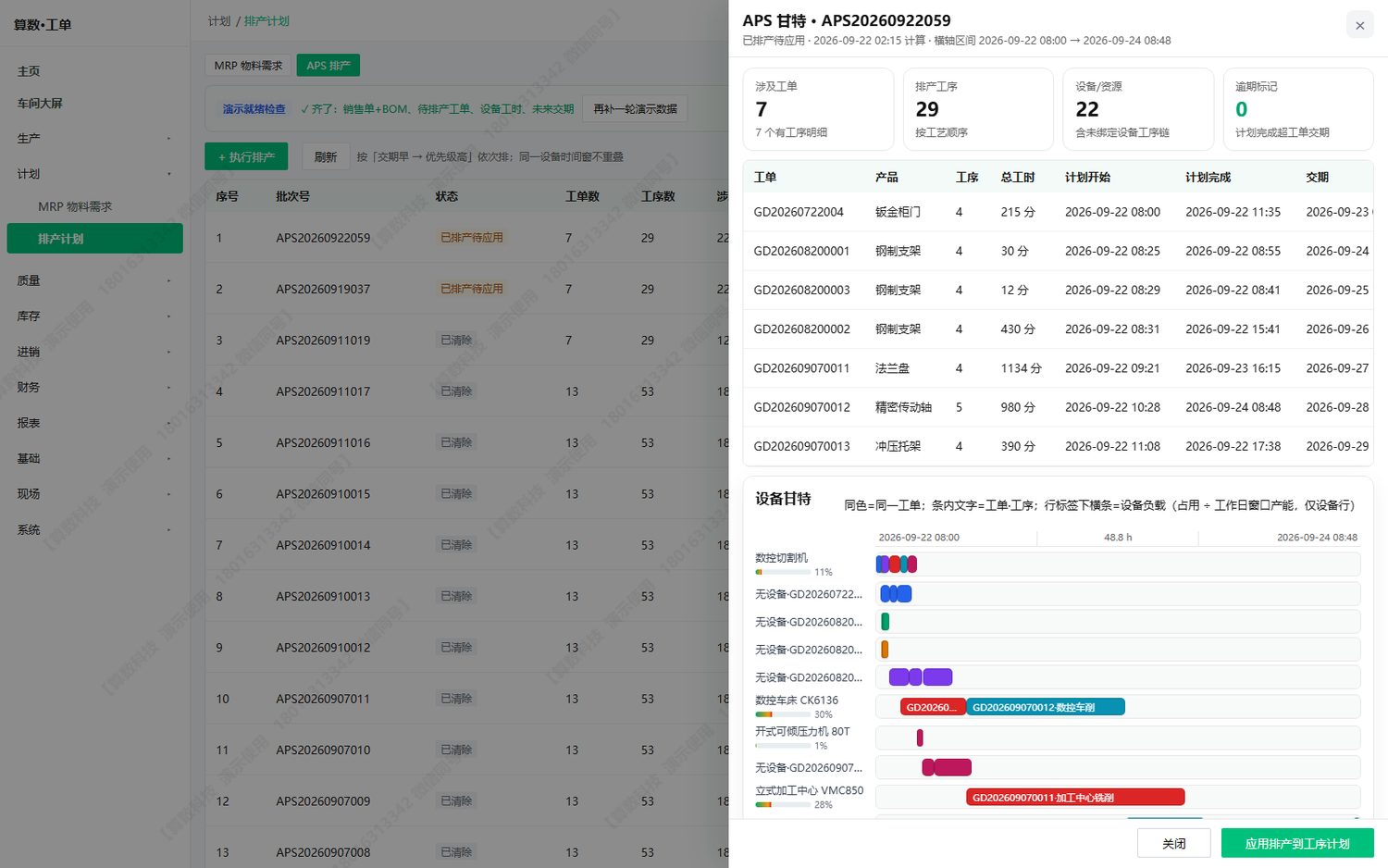This screenshot has width=1388, height=868.
Task: Click the 精密传动轴 product cell
Action: [x=904, y=407]
